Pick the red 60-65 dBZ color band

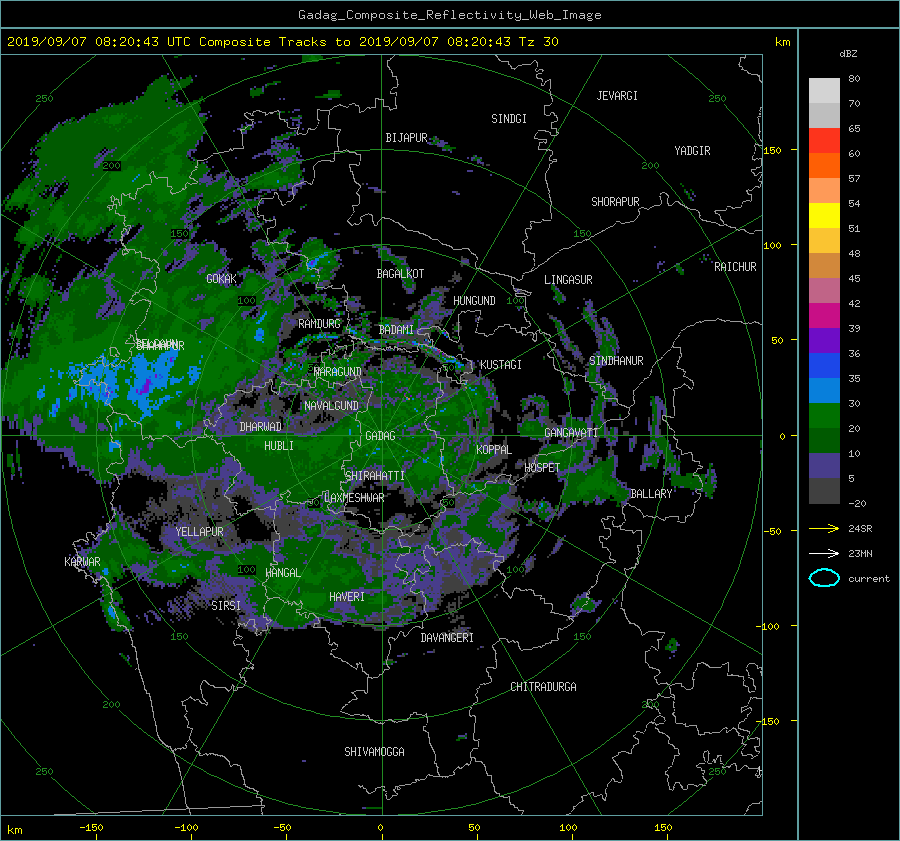click(824, 140)
